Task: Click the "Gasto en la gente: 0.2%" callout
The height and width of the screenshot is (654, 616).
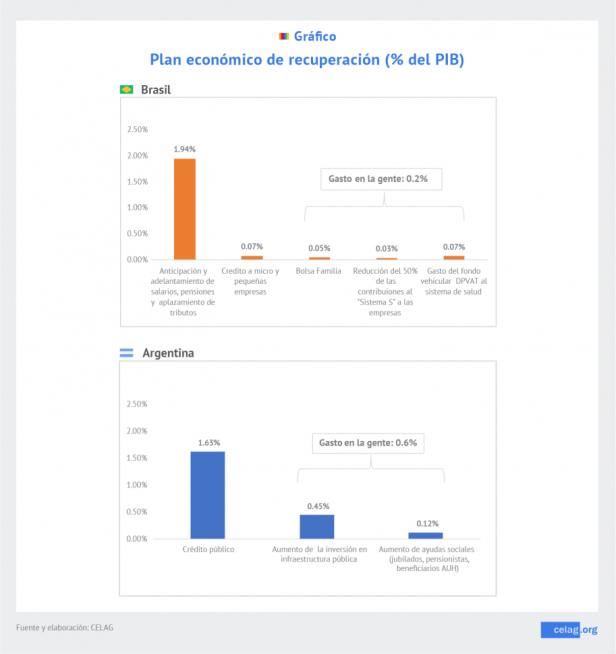Action: (379, 179)
